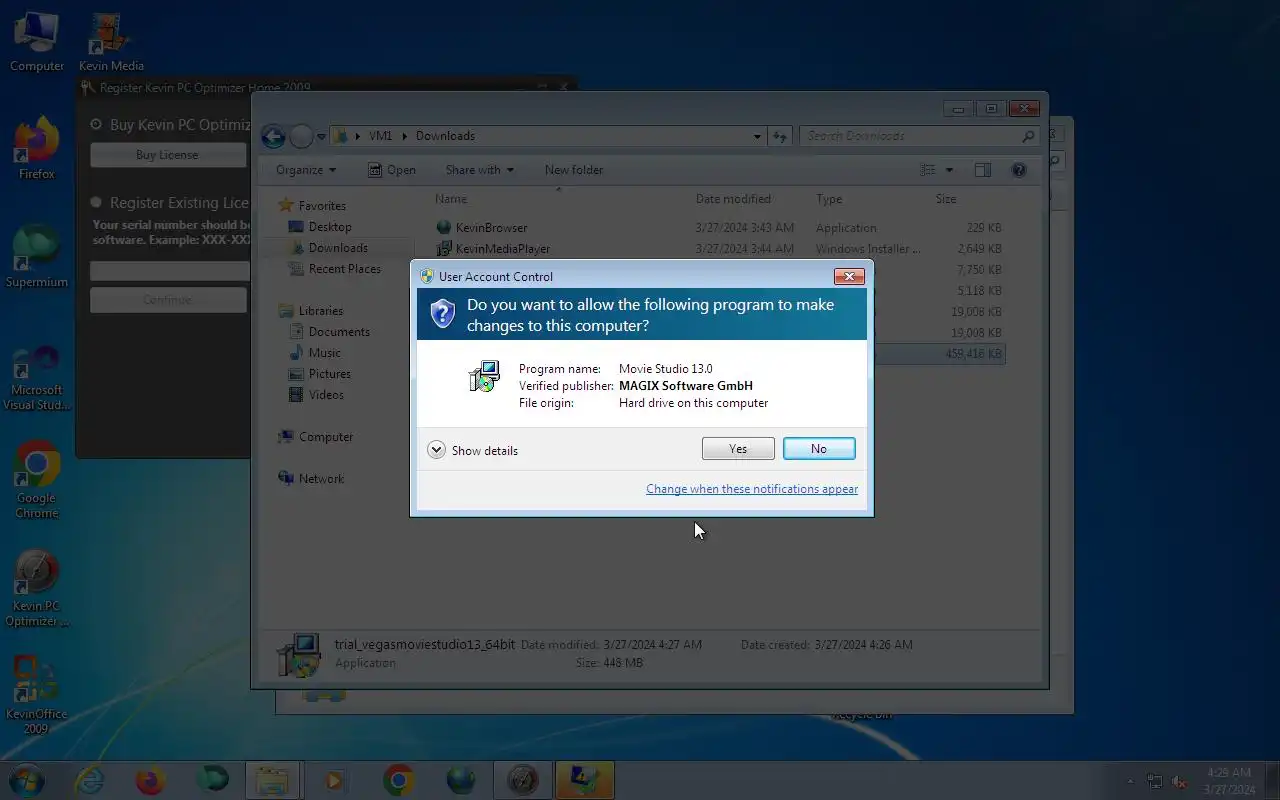The height and width of the screenshot is (800, 1280).
Task: Toggle the preview pane icon
Action: click(983, 170)
